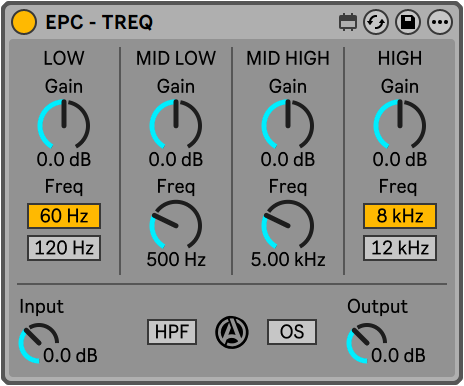Click the MID LOW Gain knob
This screenshot has width=464, height=386.
pyautogui.click(x=176, y=125)
